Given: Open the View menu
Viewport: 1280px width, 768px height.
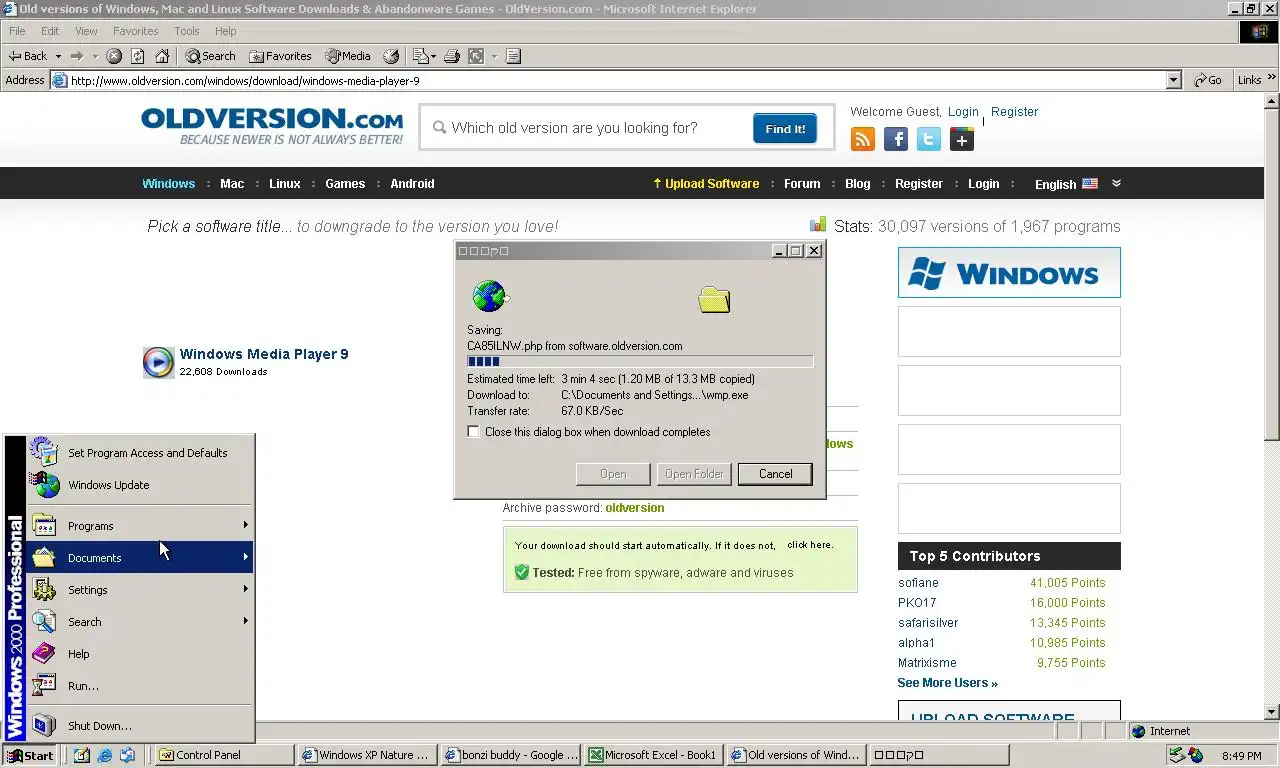Looking at the screenshot, I should (86, 31).
